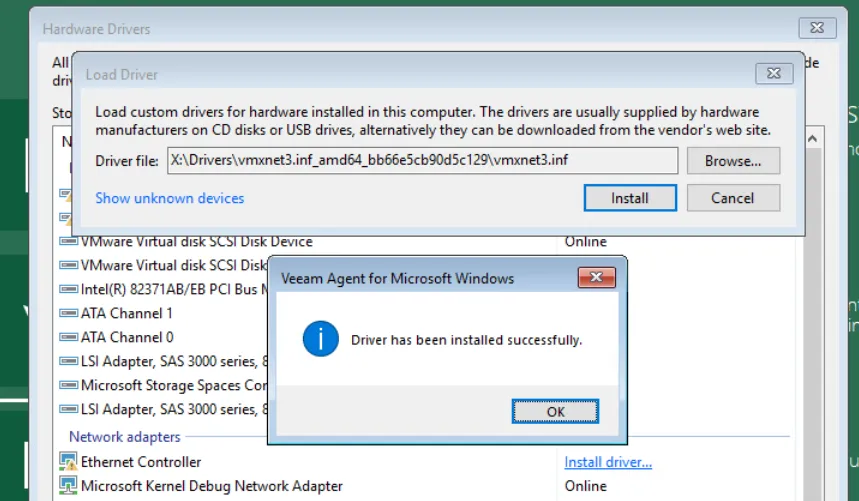Close the Load Driver dialog window
This screenshot has width=859, height=501.
[774, 73]
